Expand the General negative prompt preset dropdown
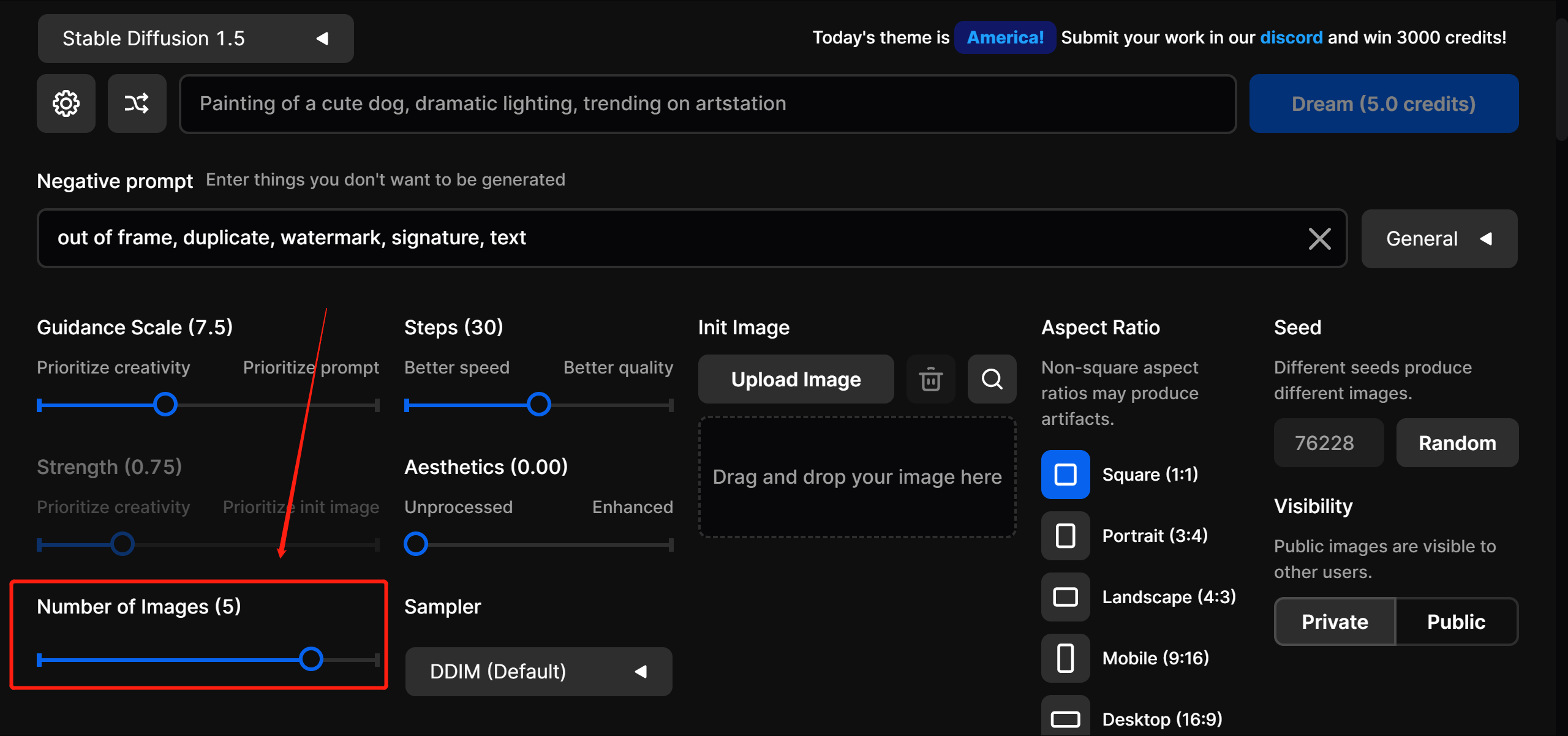The image size is (1568, 736). (1439, 238)
